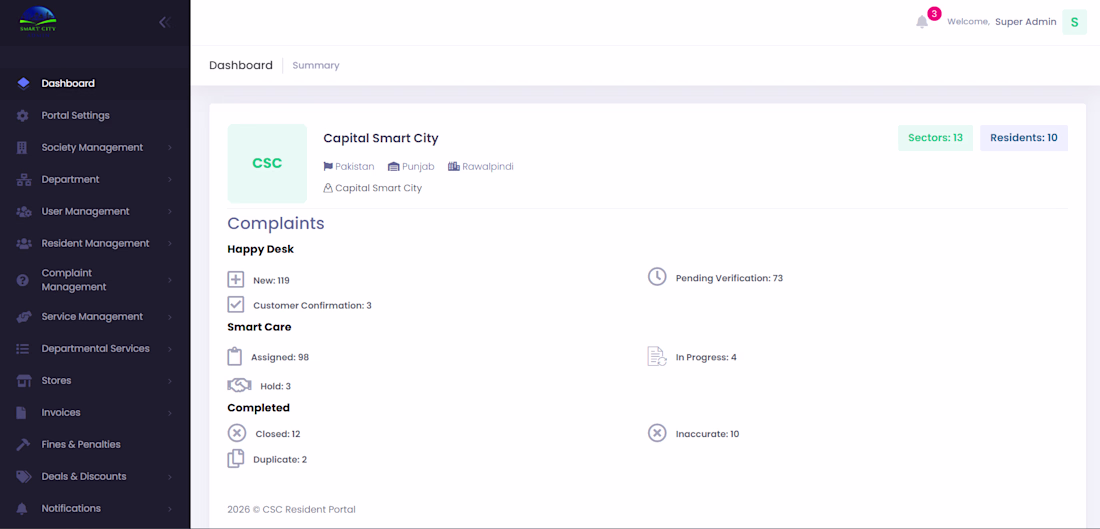Select Stores menu label

click(56, 380)
